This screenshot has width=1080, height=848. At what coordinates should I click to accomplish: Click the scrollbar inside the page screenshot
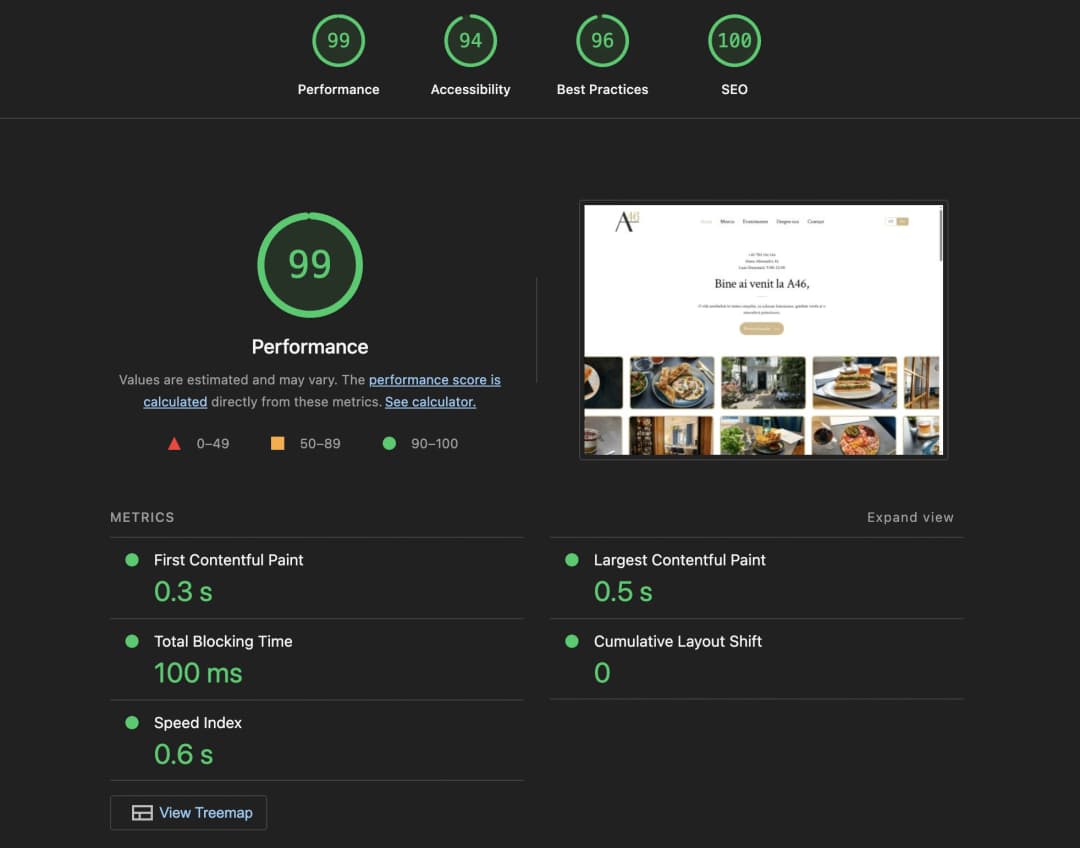point(940,235)
